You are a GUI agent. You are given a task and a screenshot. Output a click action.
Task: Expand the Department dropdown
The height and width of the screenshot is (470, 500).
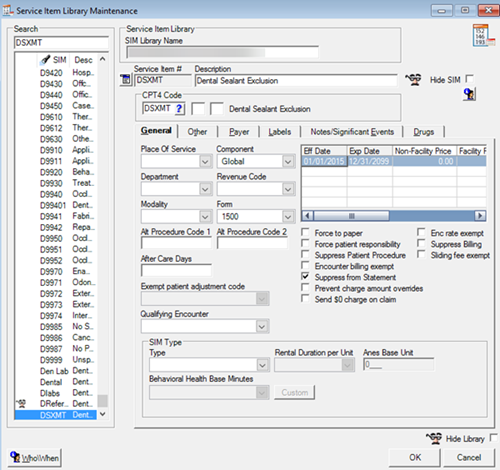(x=205, y=189)
